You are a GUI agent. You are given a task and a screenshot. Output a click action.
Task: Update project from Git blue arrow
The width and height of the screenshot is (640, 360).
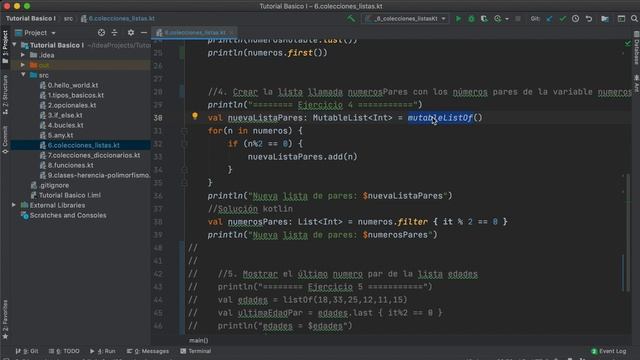pyautogui.click(x=549, y=19)
